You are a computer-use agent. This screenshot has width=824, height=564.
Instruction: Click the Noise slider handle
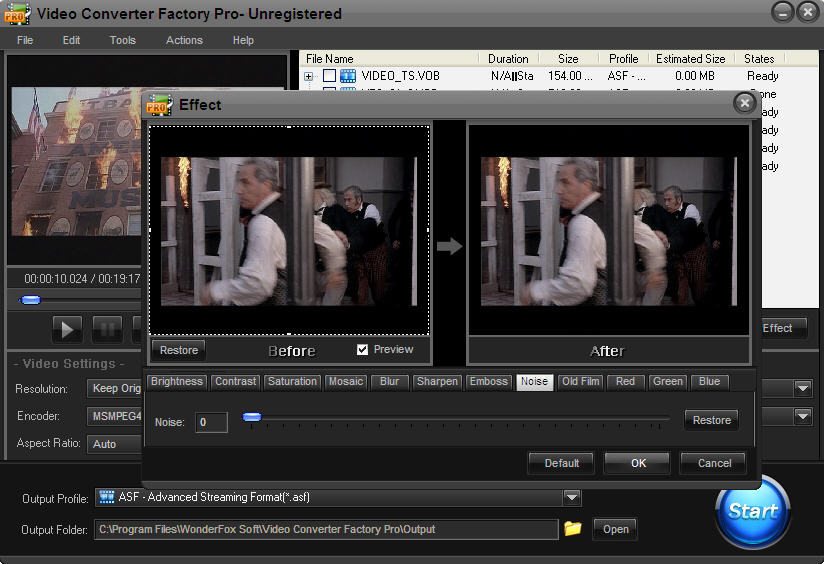[x=252, y=417]
